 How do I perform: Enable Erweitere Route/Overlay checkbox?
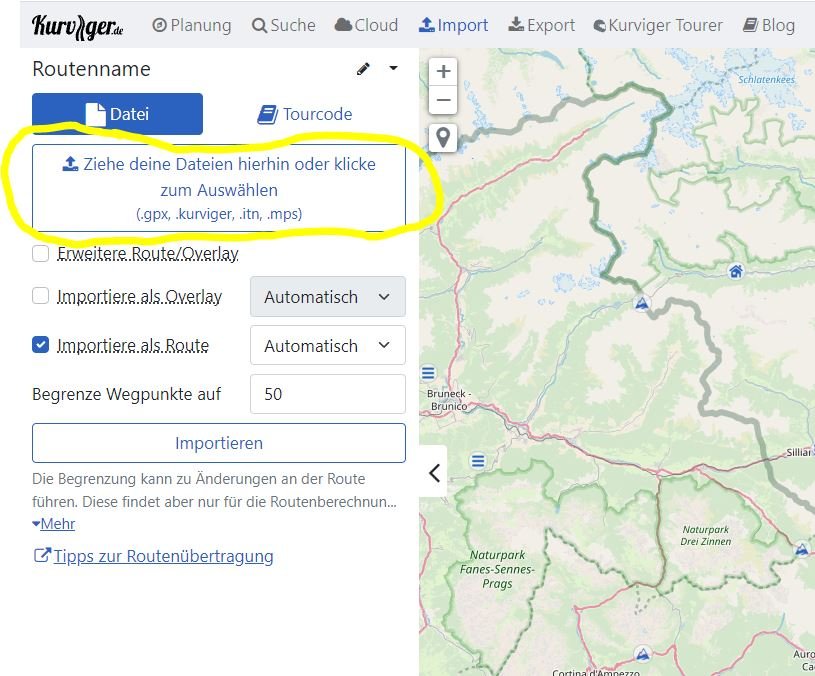pyautogui.click(x=41, y=254)
